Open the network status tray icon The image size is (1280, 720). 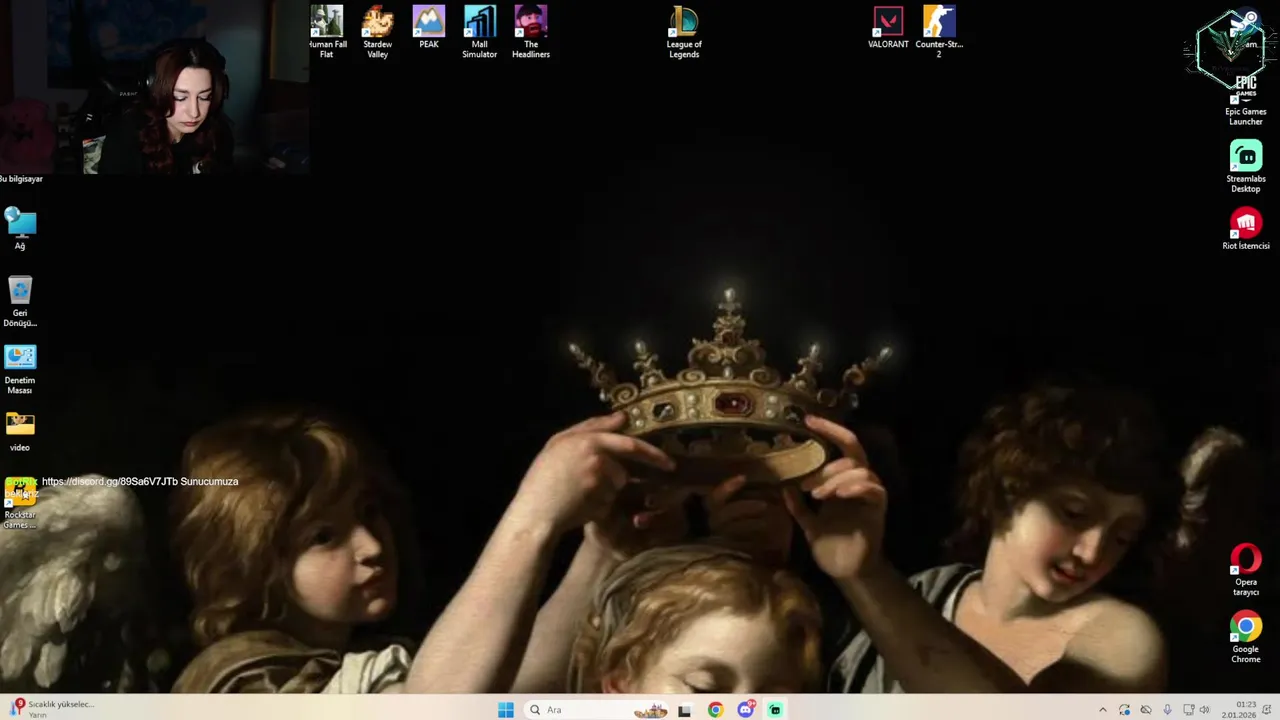pos(1188,710)
